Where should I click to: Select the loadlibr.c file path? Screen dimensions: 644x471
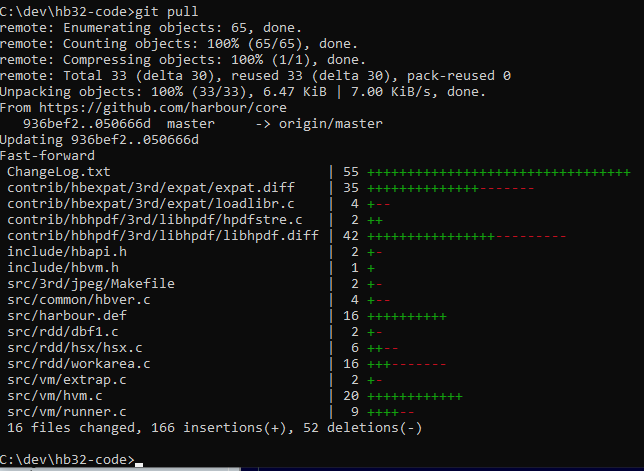click(x=150, y=203)
